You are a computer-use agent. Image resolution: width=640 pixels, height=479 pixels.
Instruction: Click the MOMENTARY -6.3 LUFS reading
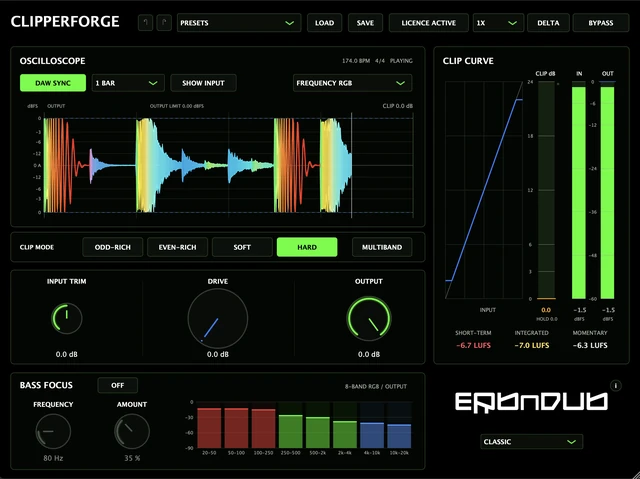(590, 345)
